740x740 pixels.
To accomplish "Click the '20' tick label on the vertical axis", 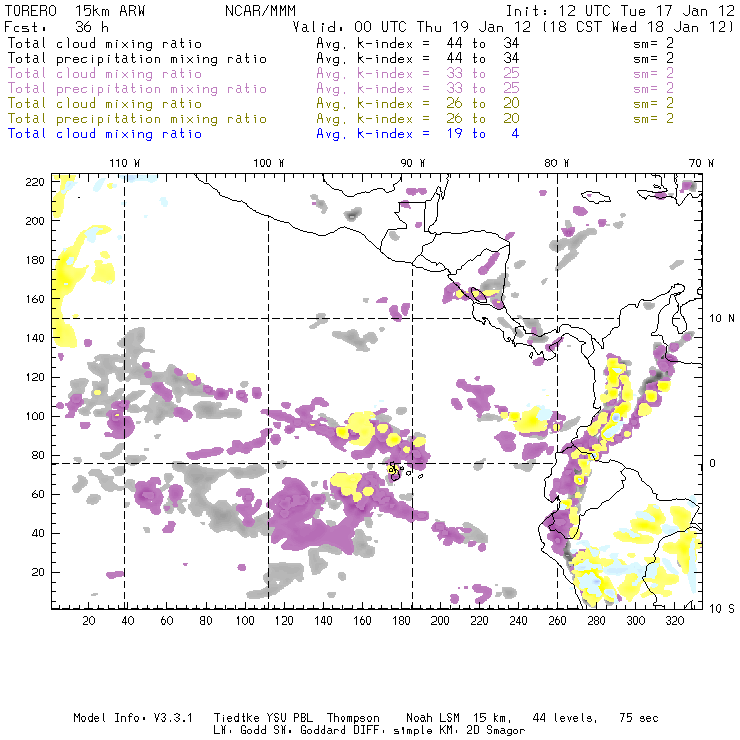I will click(38, 572).
